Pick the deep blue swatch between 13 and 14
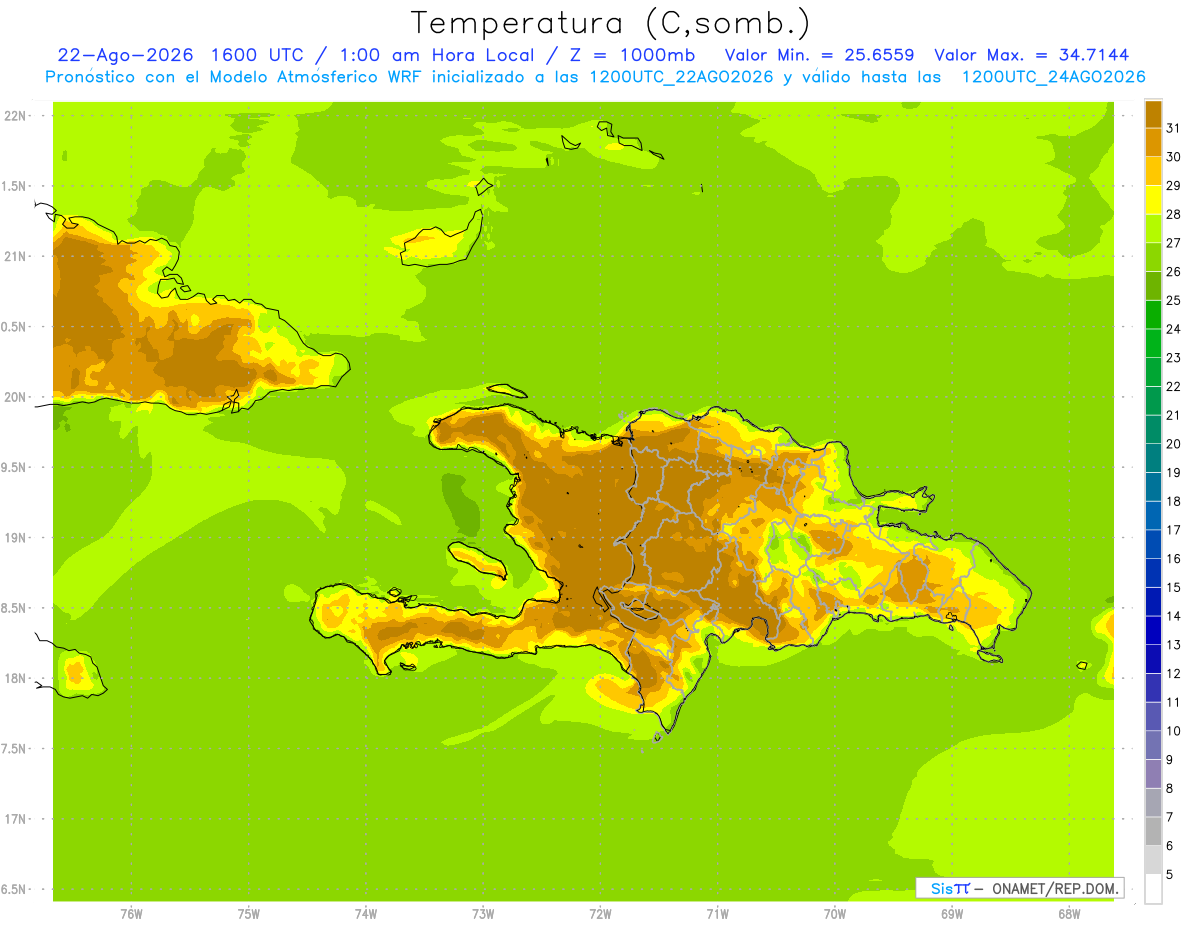This screenshot has width=1200, height=927. tap(1153, 630)
